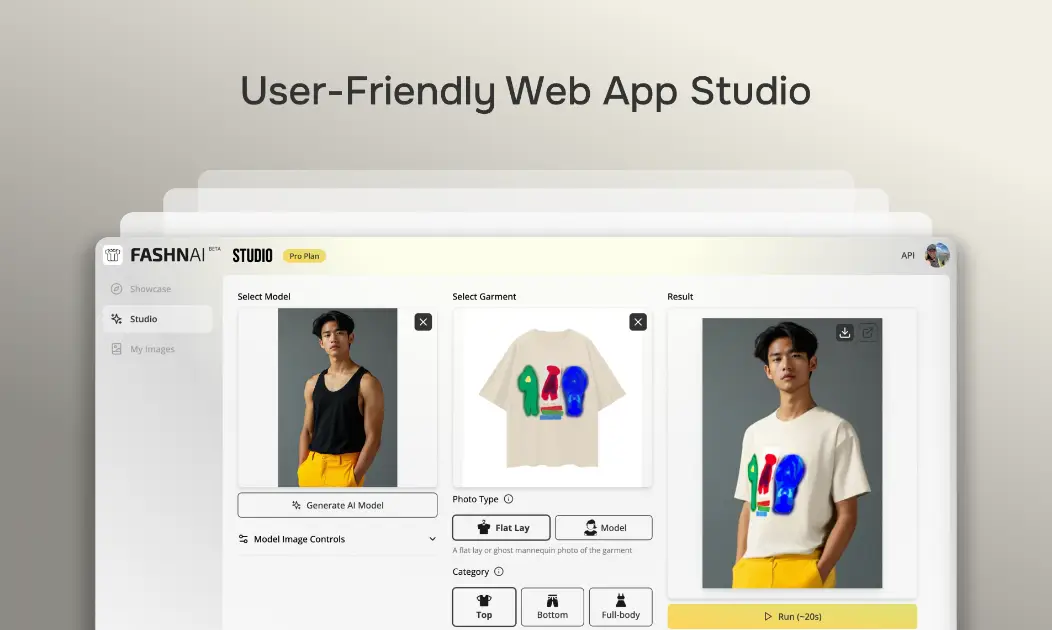Screen dimensions: 1052x630
Task: Open result in new view via external-link icon
Action: (869, 332)
